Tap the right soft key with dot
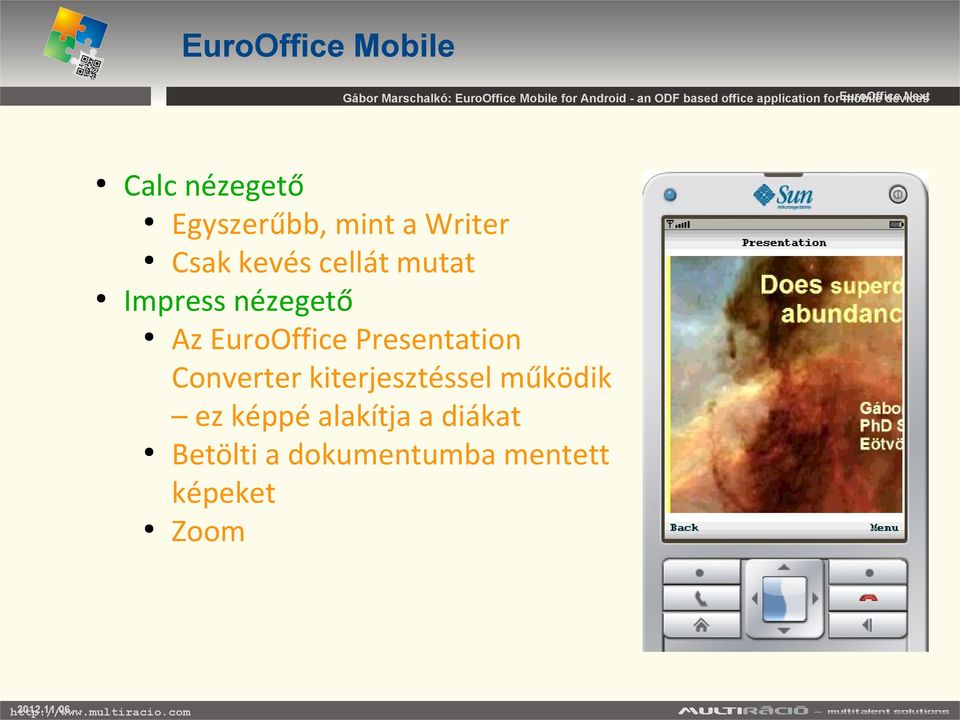960x720 pixels. pyautogui.click(x=868, y=572)
